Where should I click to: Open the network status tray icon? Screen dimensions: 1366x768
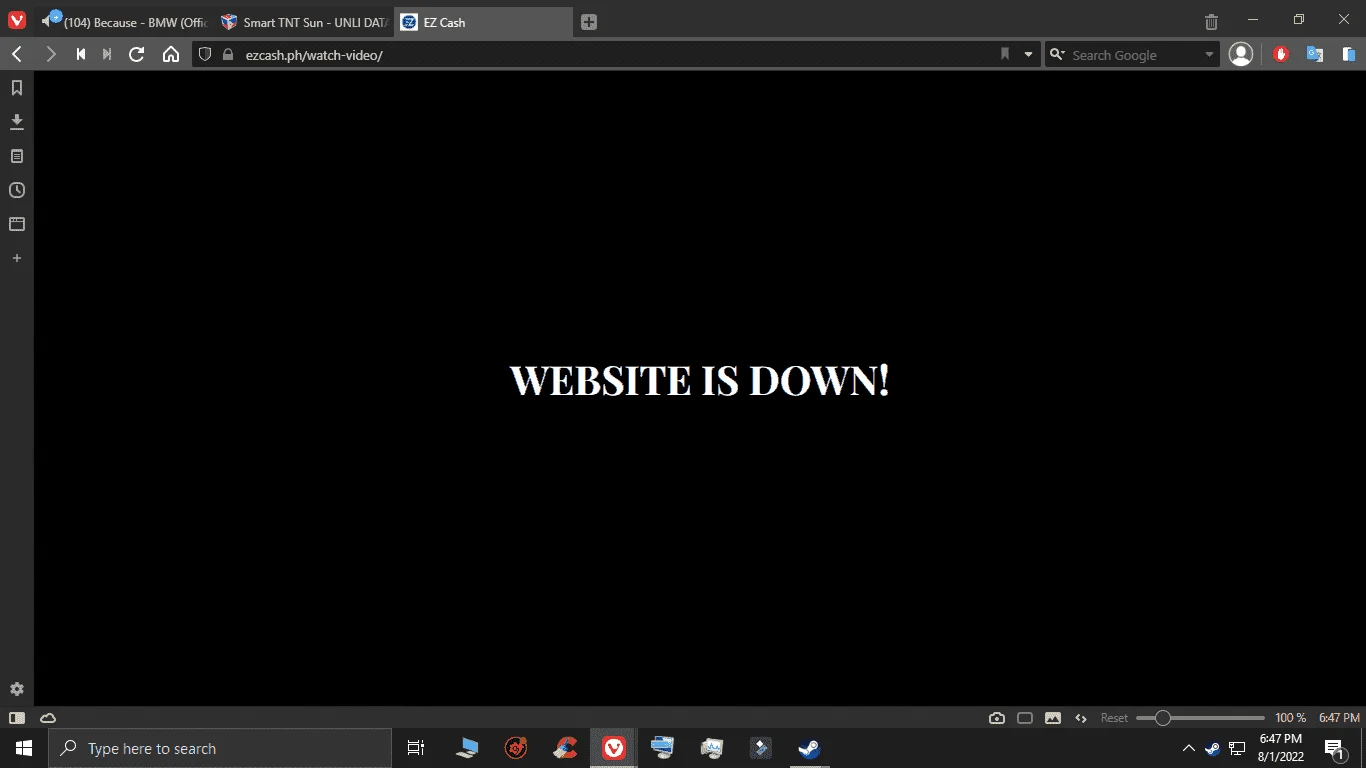[x=1237, y=748]
